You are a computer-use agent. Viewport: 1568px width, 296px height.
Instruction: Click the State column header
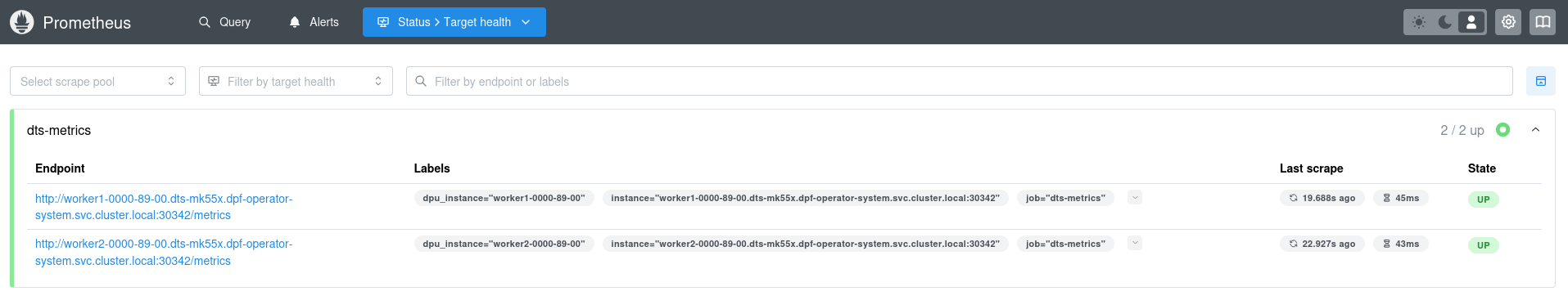[x=1481, y=168]
